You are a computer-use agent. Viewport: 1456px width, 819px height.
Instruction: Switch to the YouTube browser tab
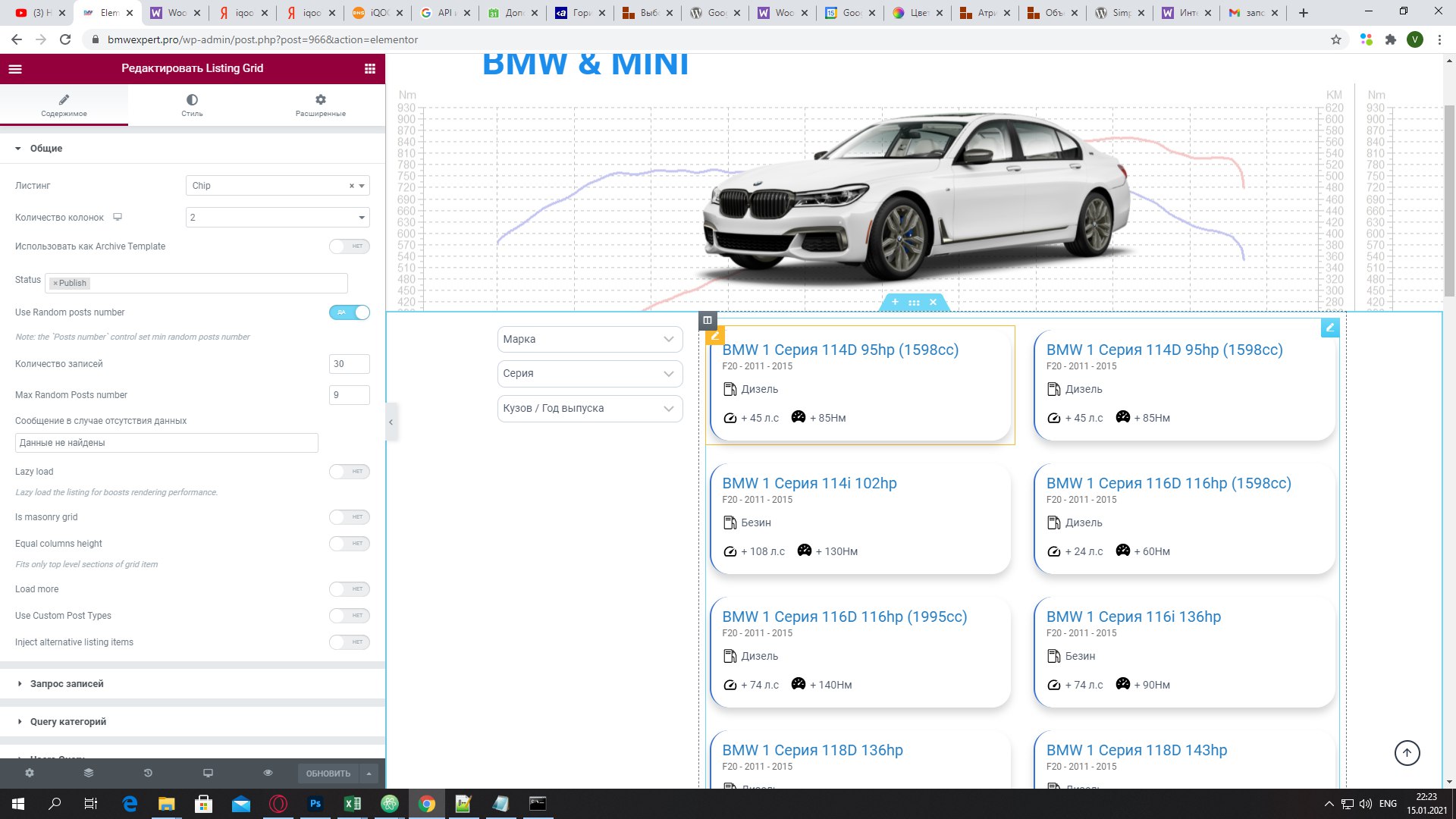click(x=42, y=13)
